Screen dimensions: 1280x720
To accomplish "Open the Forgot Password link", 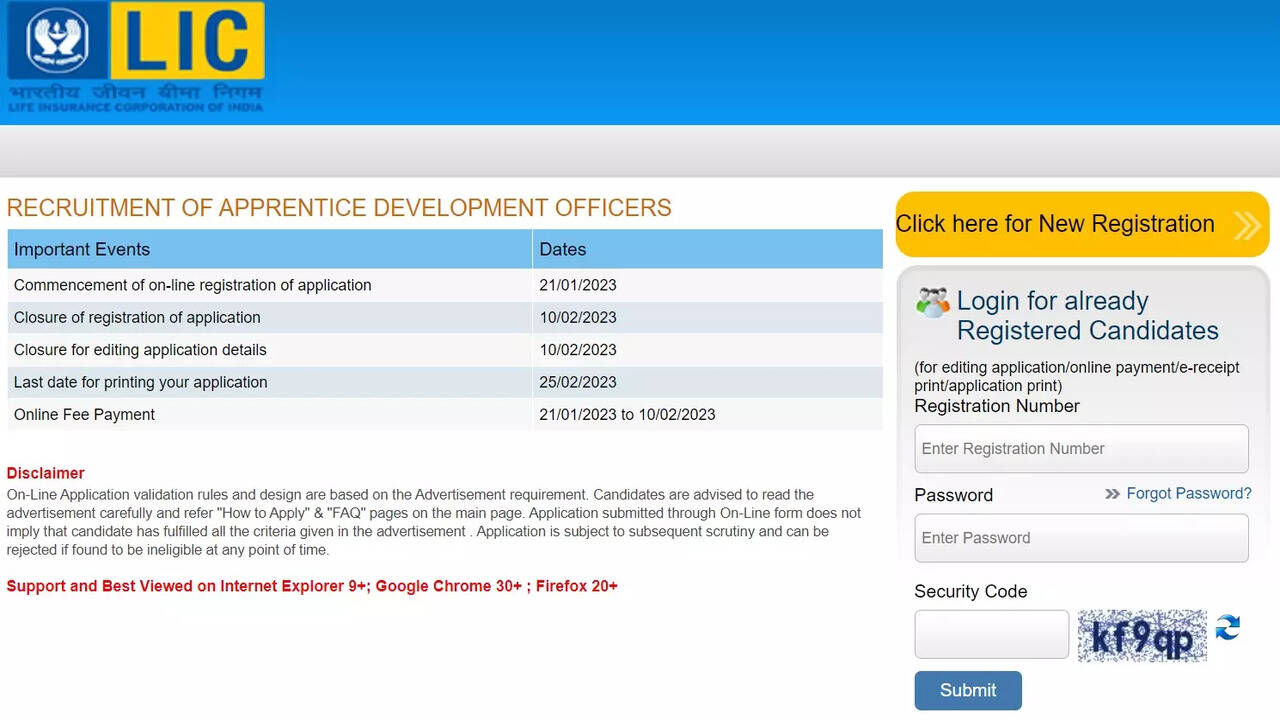I will point(1189,493).
